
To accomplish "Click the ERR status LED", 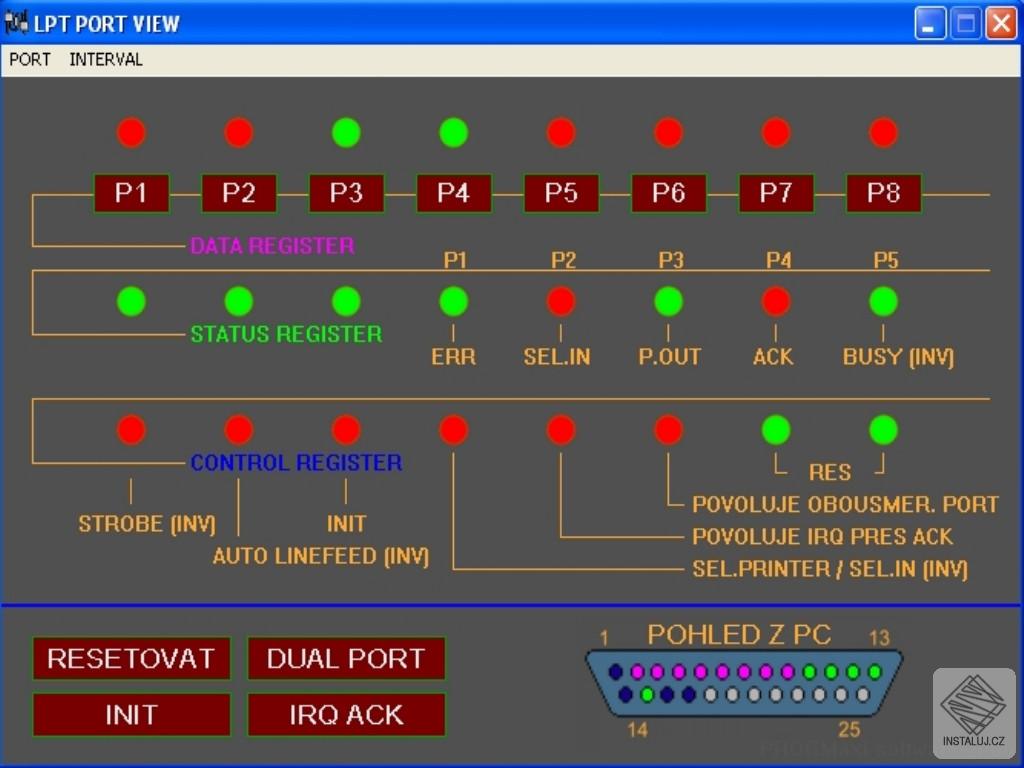I will pos(453,301).
